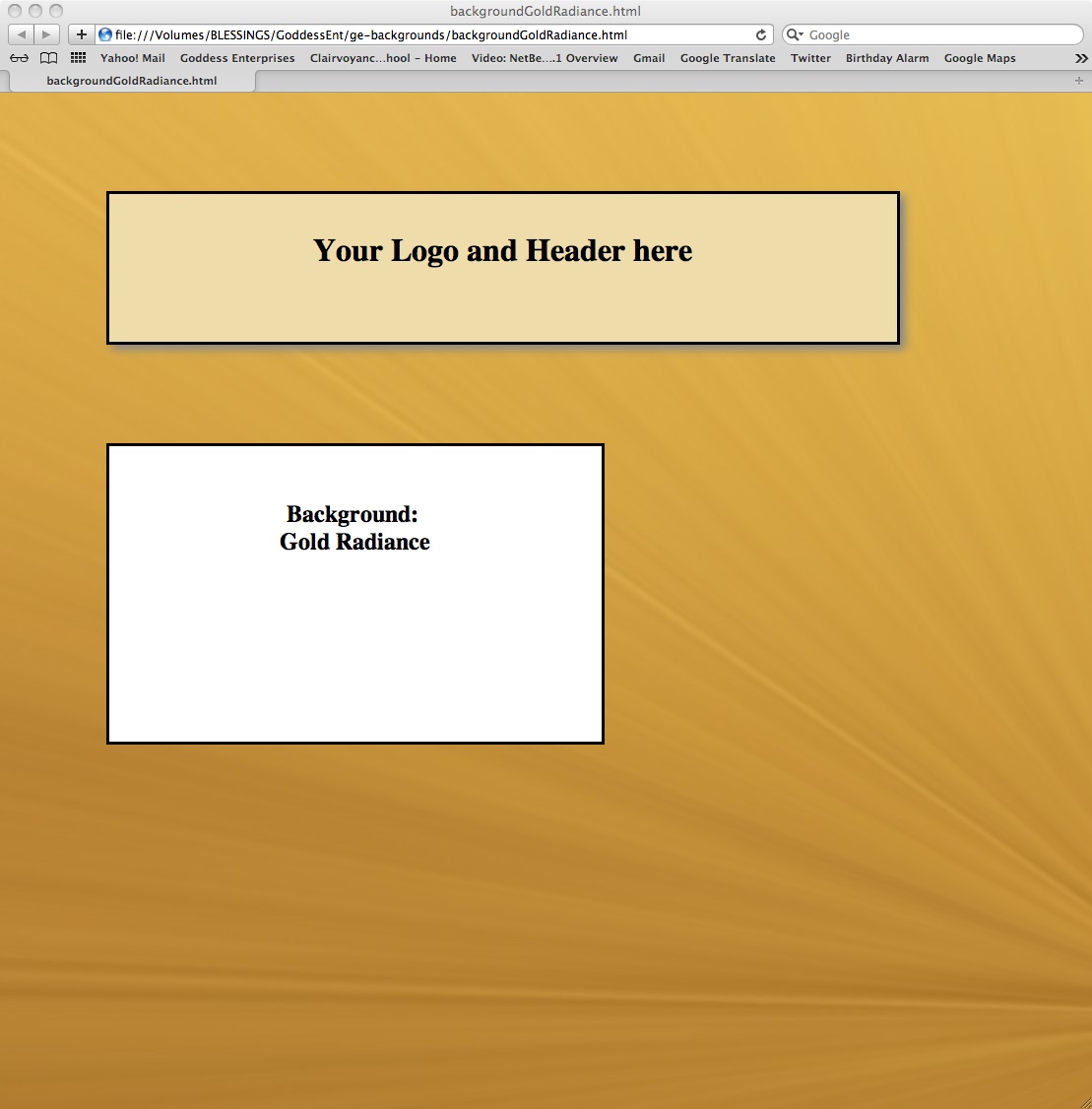Click the globe site icon in address bar
The height and width of the screenshot is (1109, 1092).
[105, 34]
